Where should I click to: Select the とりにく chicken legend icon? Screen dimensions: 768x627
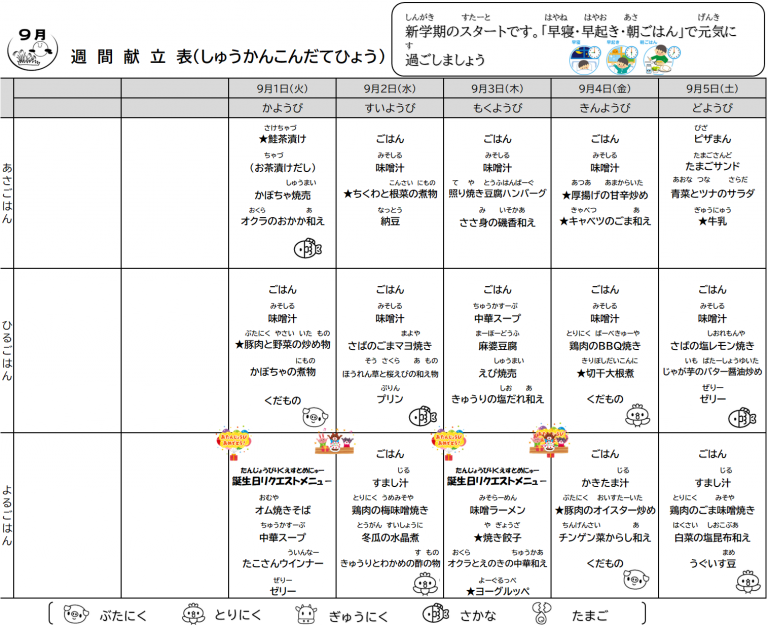[x=193, y=614]
